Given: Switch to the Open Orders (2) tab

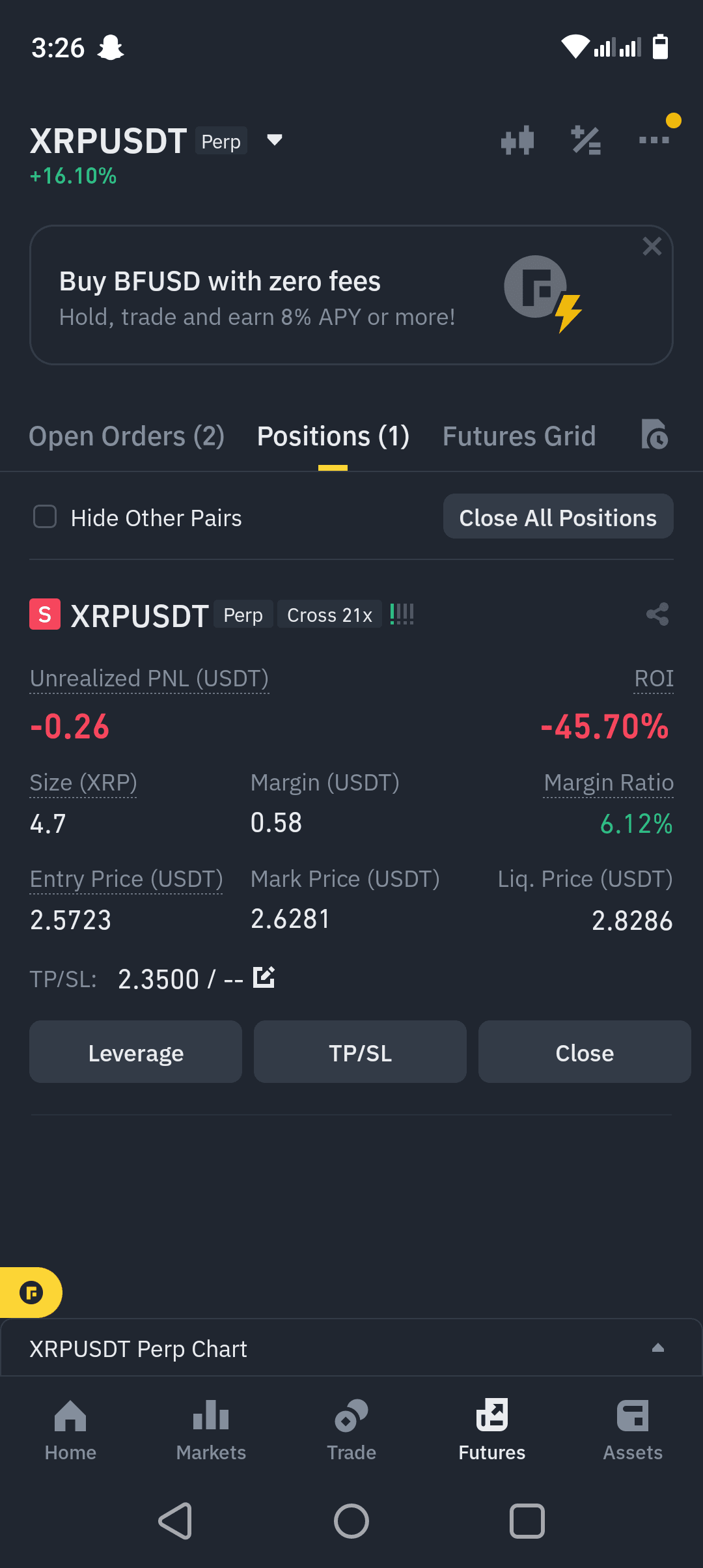Looking at the screenshot, I should pos(127,436).
